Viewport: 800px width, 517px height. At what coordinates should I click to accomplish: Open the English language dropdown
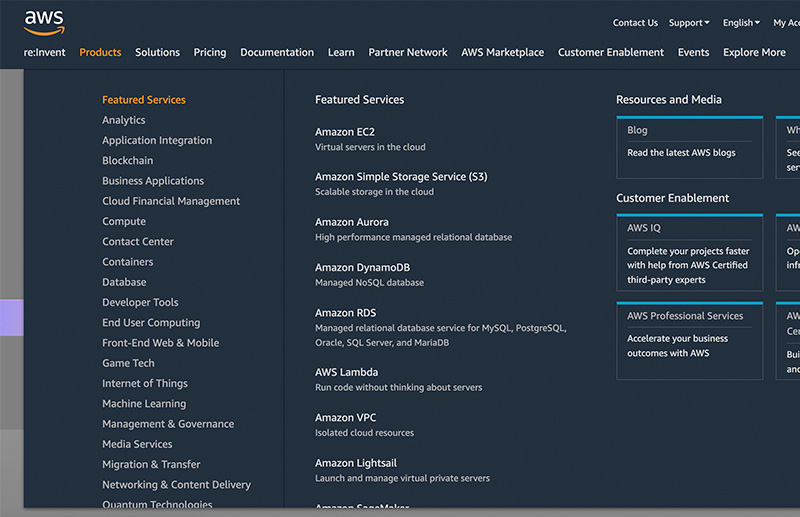coord(741,23)
